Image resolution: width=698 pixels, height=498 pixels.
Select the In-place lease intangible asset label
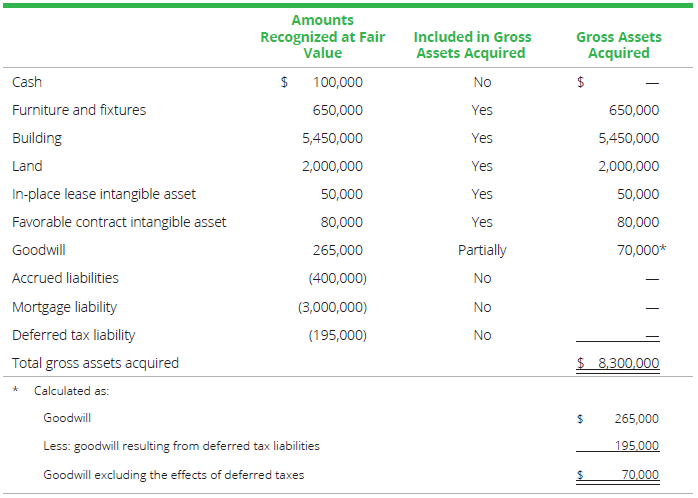[x=104, y=194]
